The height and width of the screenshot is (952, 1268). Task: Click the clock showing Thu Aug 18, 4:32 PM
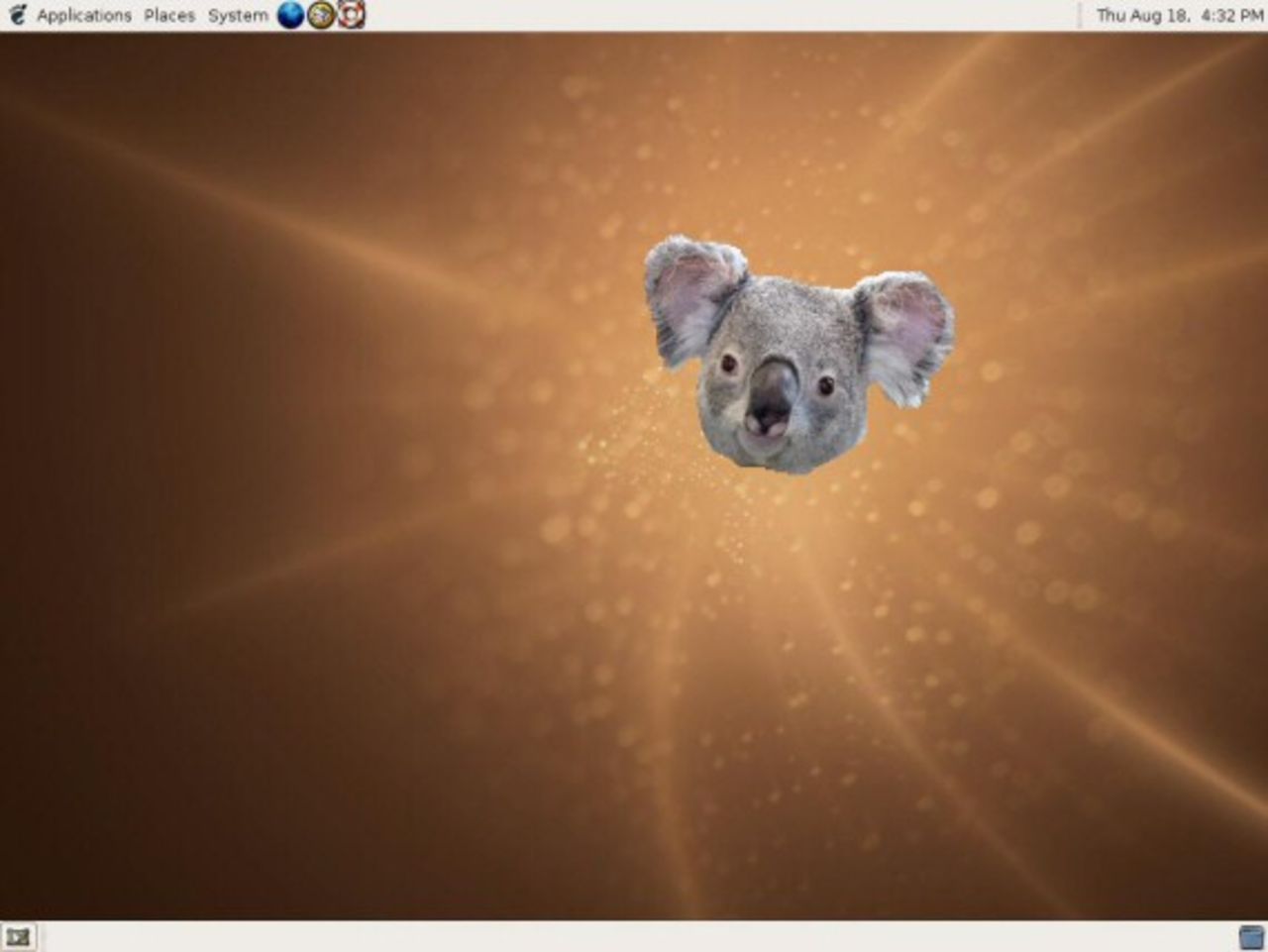[1180, 16]
